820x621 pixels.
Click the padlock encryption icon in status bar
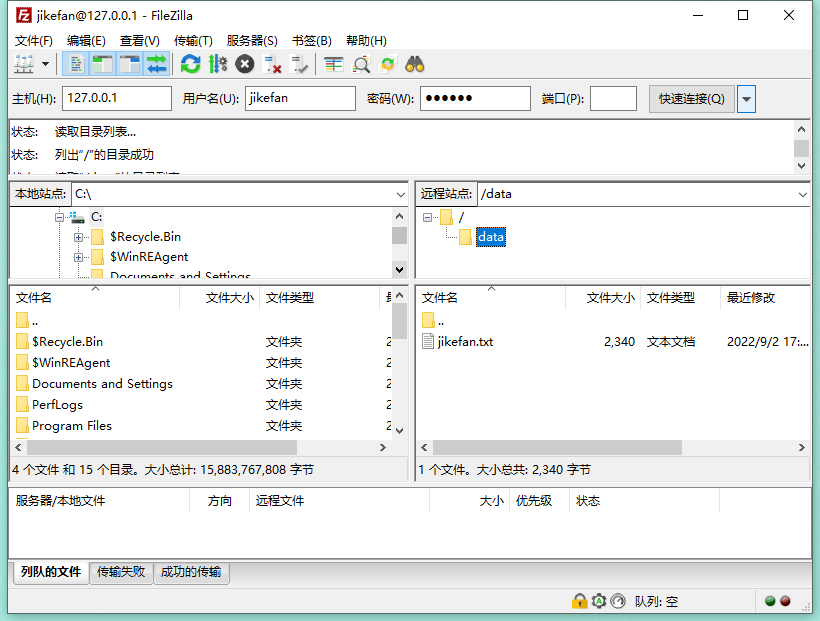(x=579, y=601)
